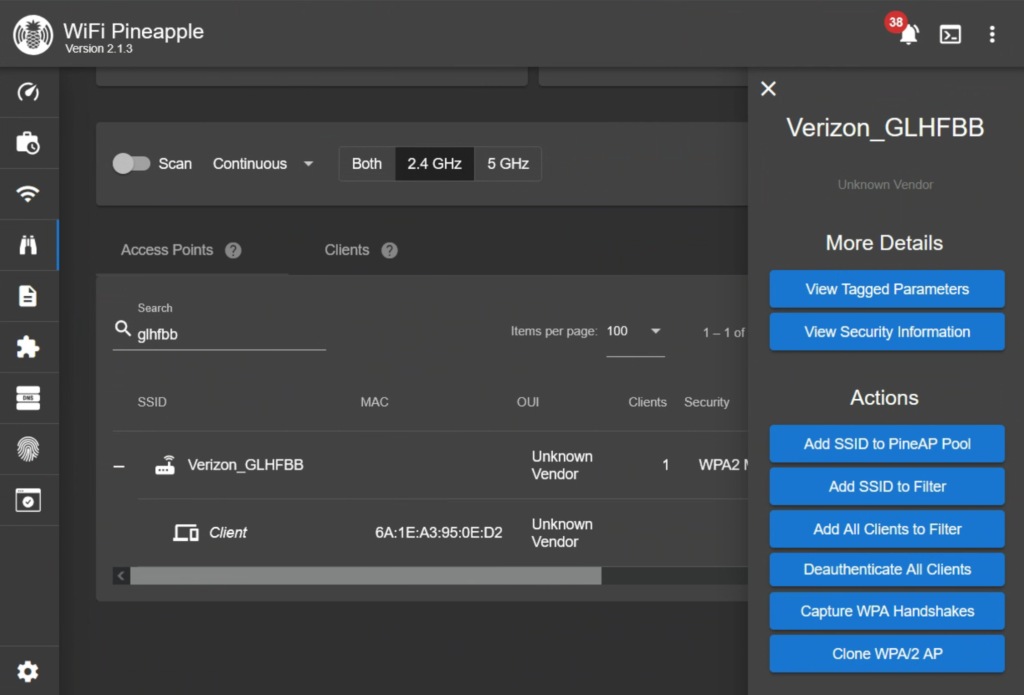Open the Cabinet checkmark window icon
Image resolution: width=1024 pixels, height=695 pixels.
(x=28, y=500)
